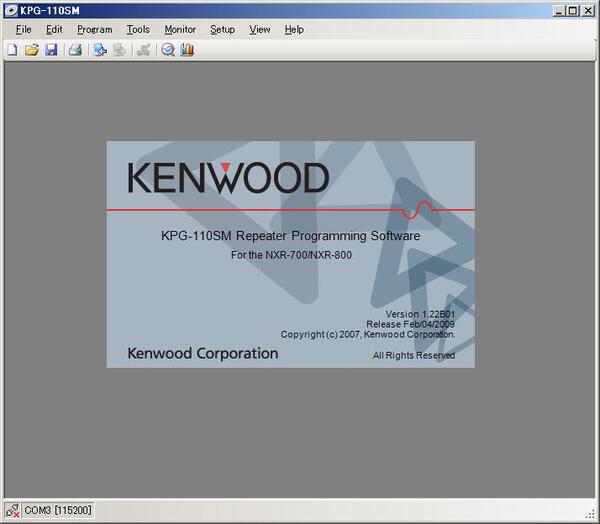Image resolution: width=600 pixels, height=524 pixels.
Task: Open the File menu
Action: (x=23, y=29)
